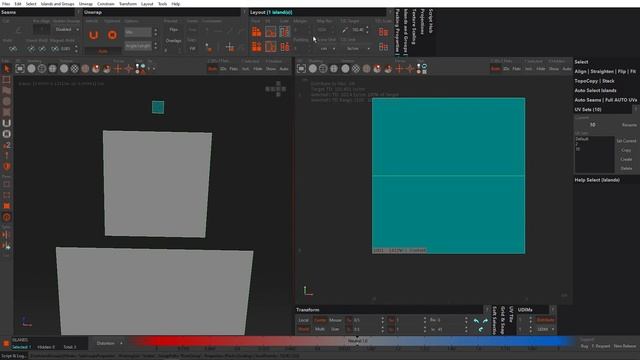This screenshot has height=360, width=640.
Task: Click the red-blue distortion gradient bar
Action: pos(353,341)
